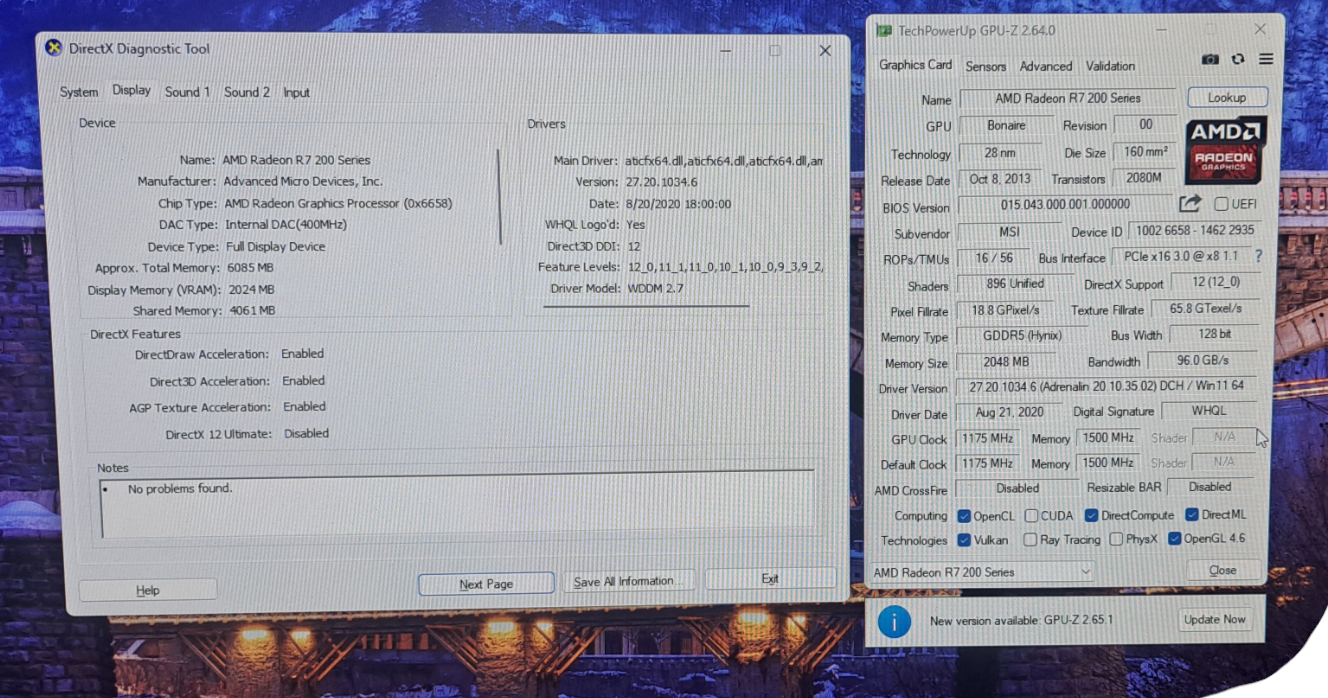Click Device section vertical scrollbar
Image resolution: width=1328 pixels, height=698 pixels.
[x=499, y=196]
